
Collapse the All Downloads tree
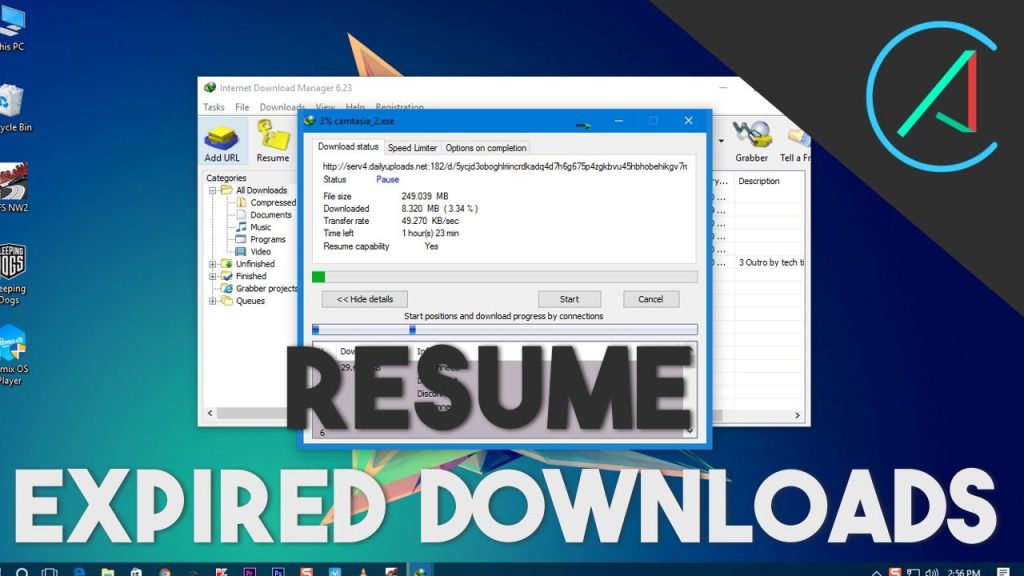coord(215,190)
